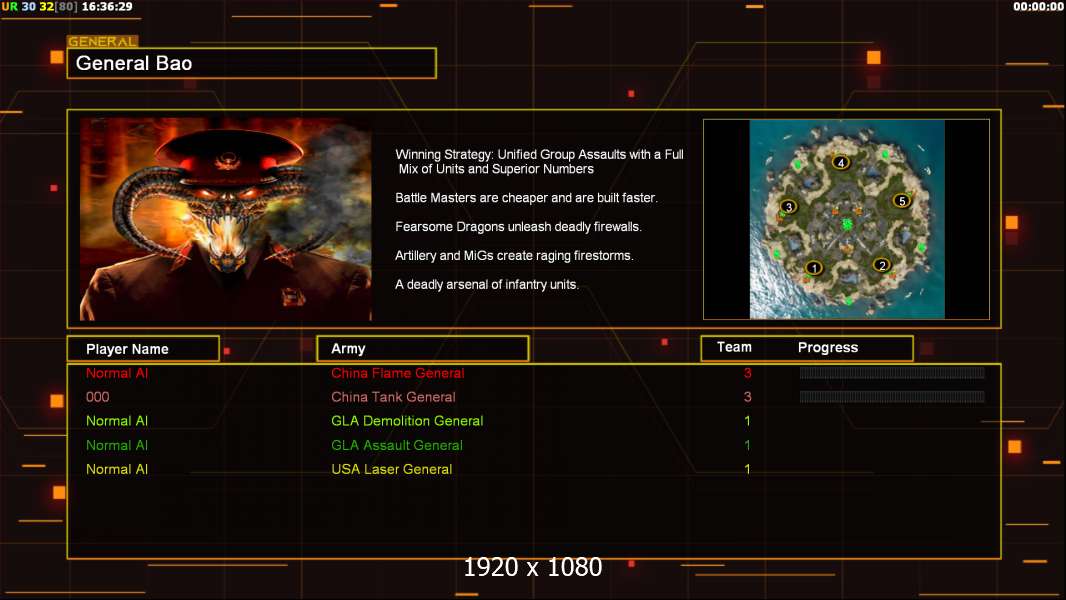The image size is (1066, 600).
Task: Click 'Battle Masters are cheaper' line
Action: [526, 198]
